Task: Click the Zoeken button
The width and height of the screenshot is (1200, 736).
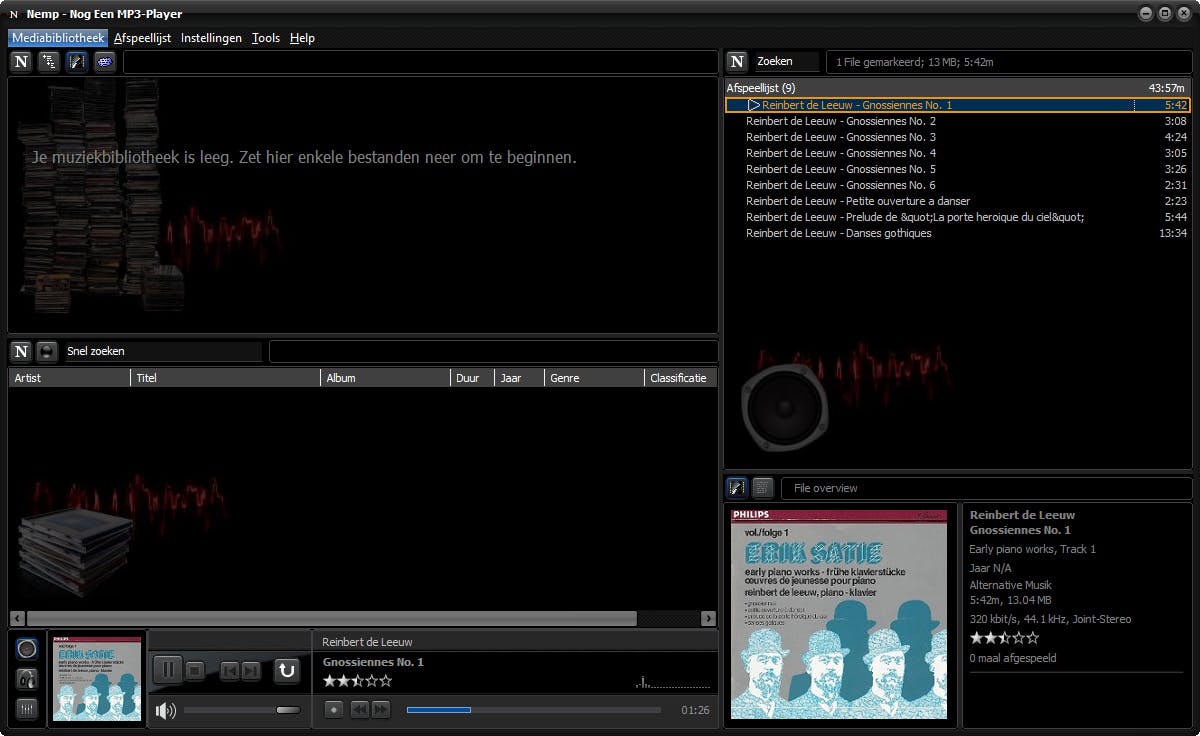Action: coord(783,61)
